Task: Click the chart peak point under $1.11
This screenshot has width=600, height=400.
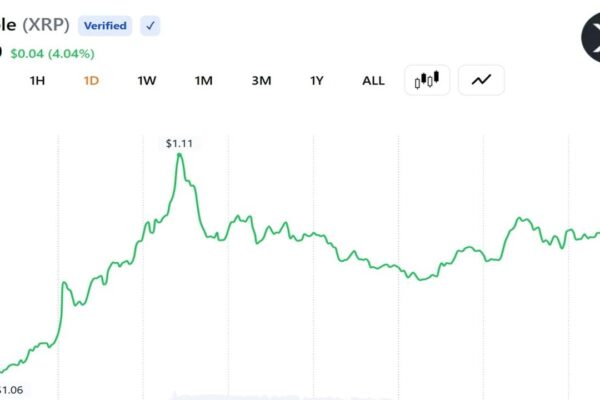Action: point(179,154)
